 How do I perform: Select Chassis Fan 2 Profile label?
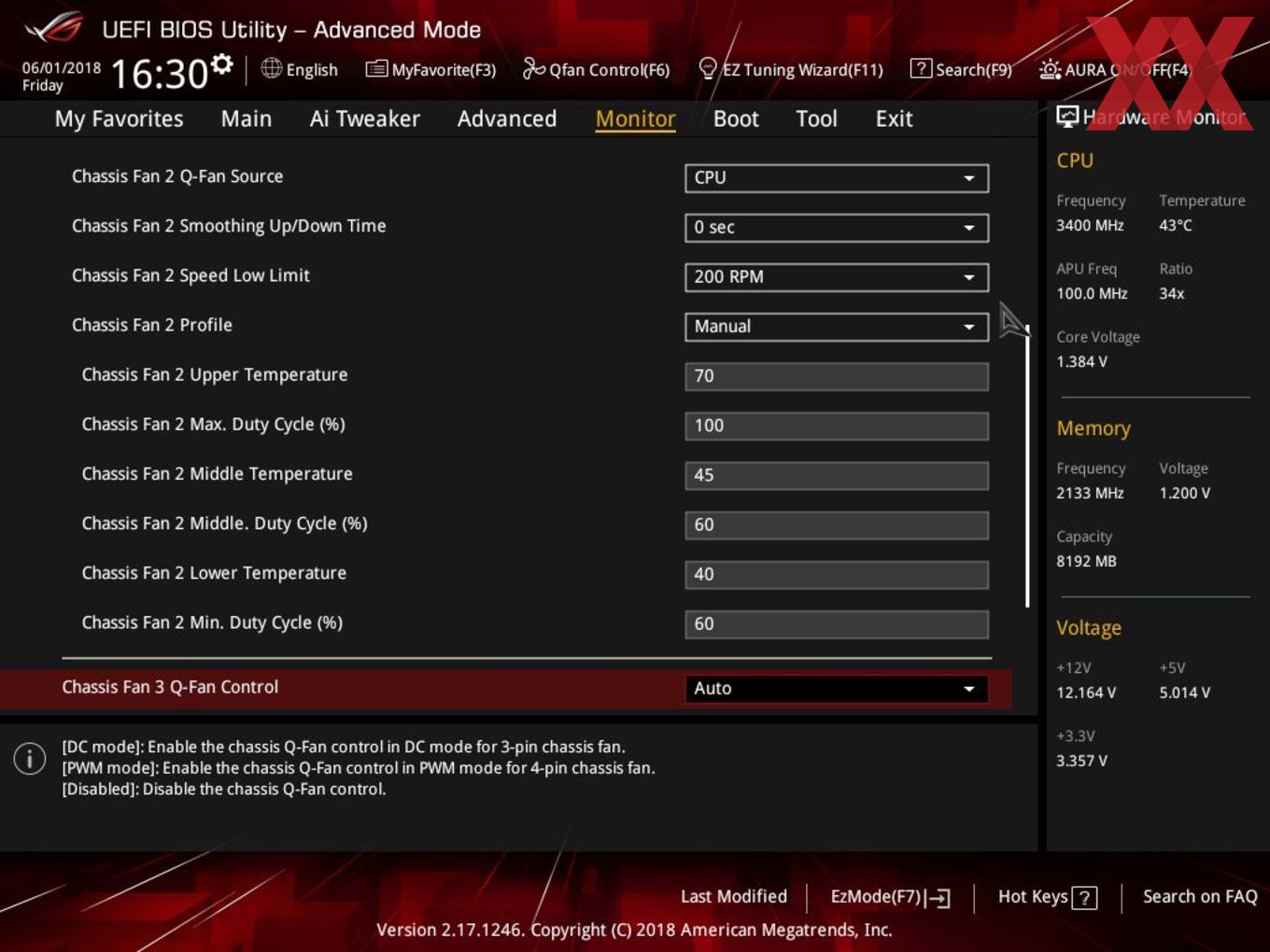(152, 325)
